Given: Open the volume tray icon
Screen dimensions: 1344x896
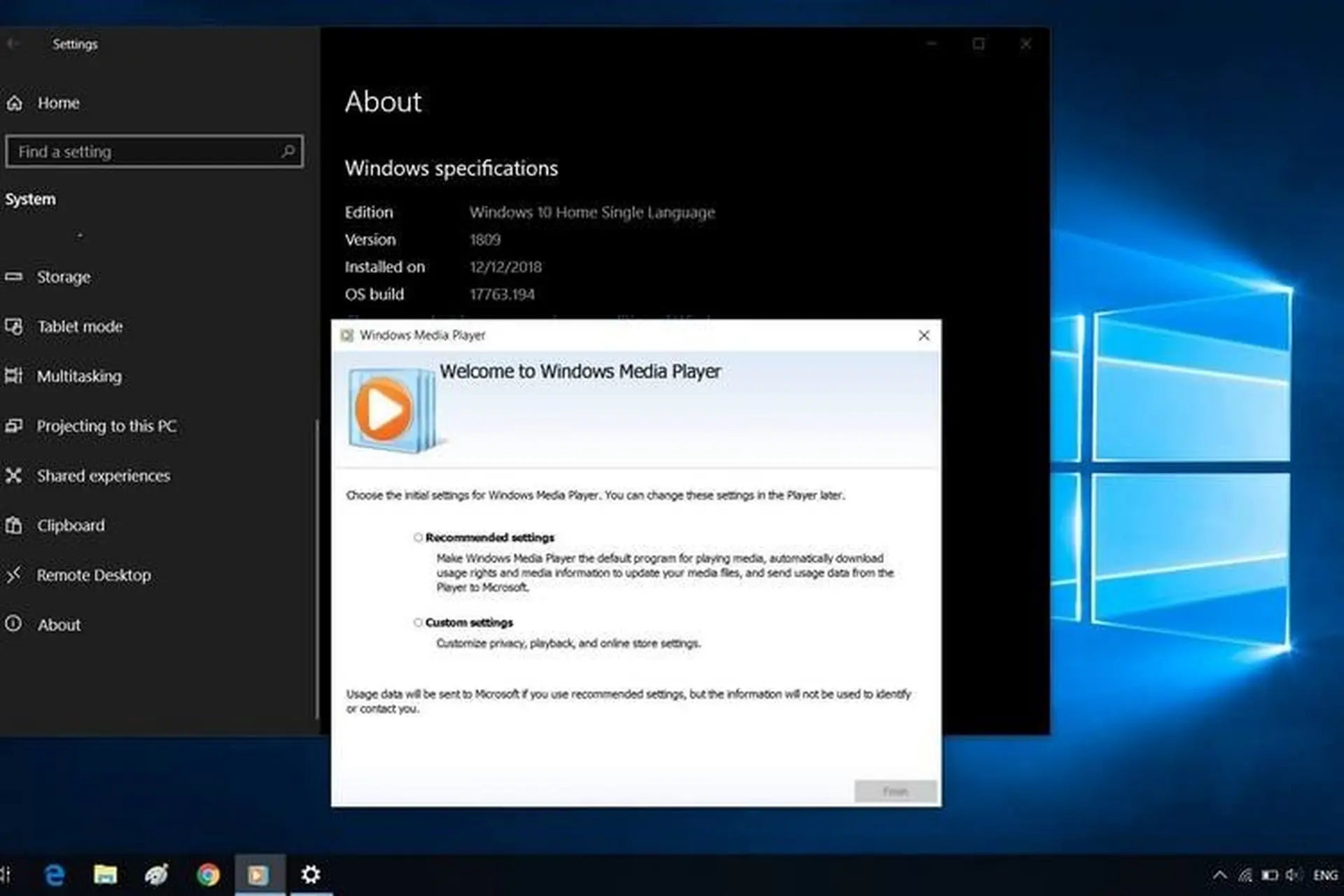Looking at the screenshot, I should pos(1294,875).
